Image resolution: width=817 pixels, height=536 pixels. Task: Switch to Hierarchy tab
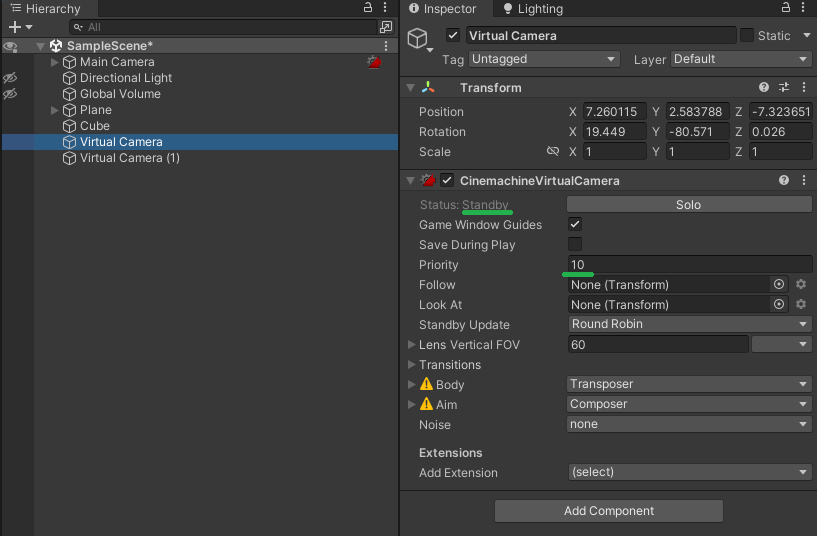click(46, 8)
